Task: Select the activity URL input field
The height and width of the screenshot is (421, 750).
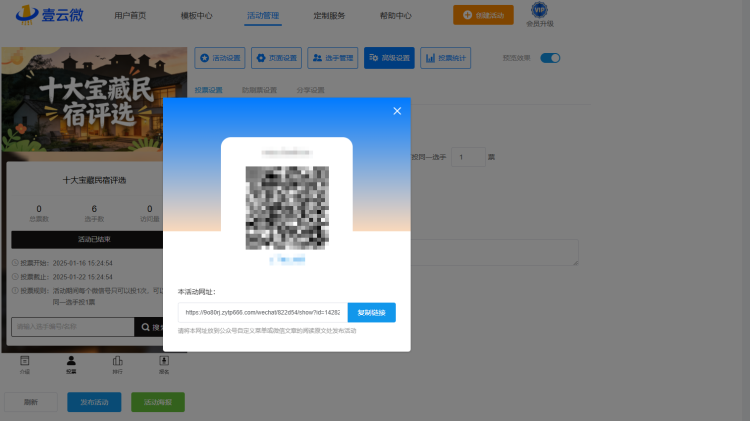Action: click(263, 312)
